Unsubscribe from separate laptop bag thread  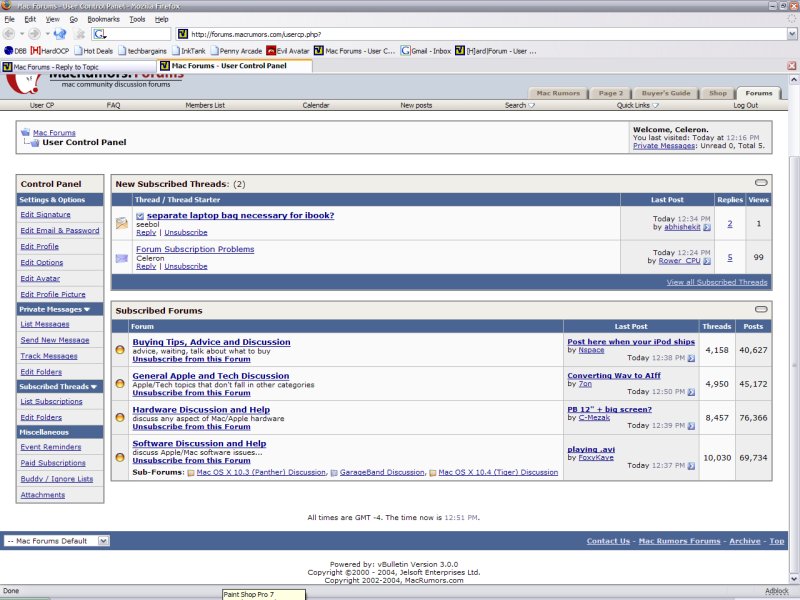[x=186, y=232]
